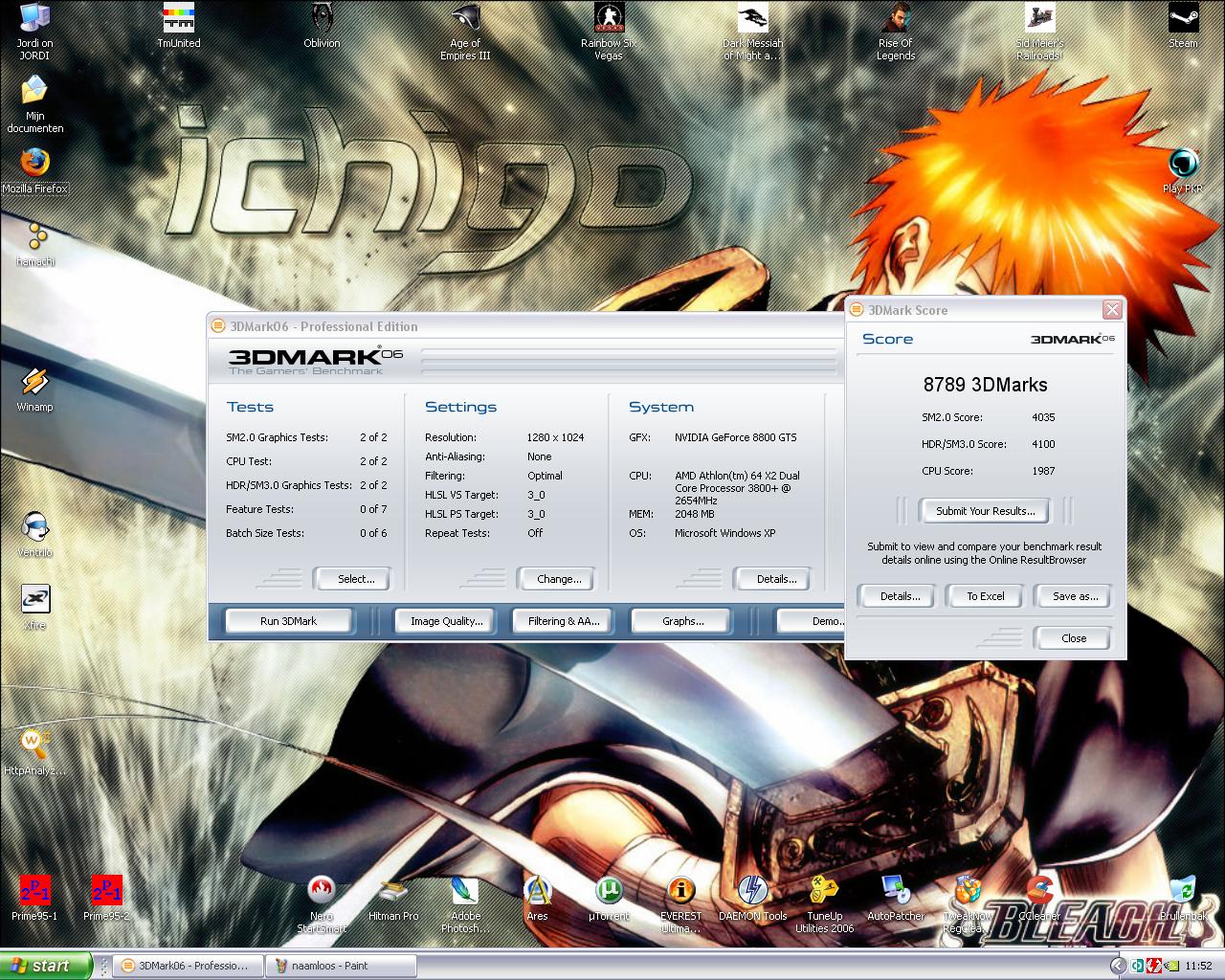The width and height of the screenshot is (1225, 980).
Task: Open EVEREST Ultimate shortcut
Action: coord(680,904)
